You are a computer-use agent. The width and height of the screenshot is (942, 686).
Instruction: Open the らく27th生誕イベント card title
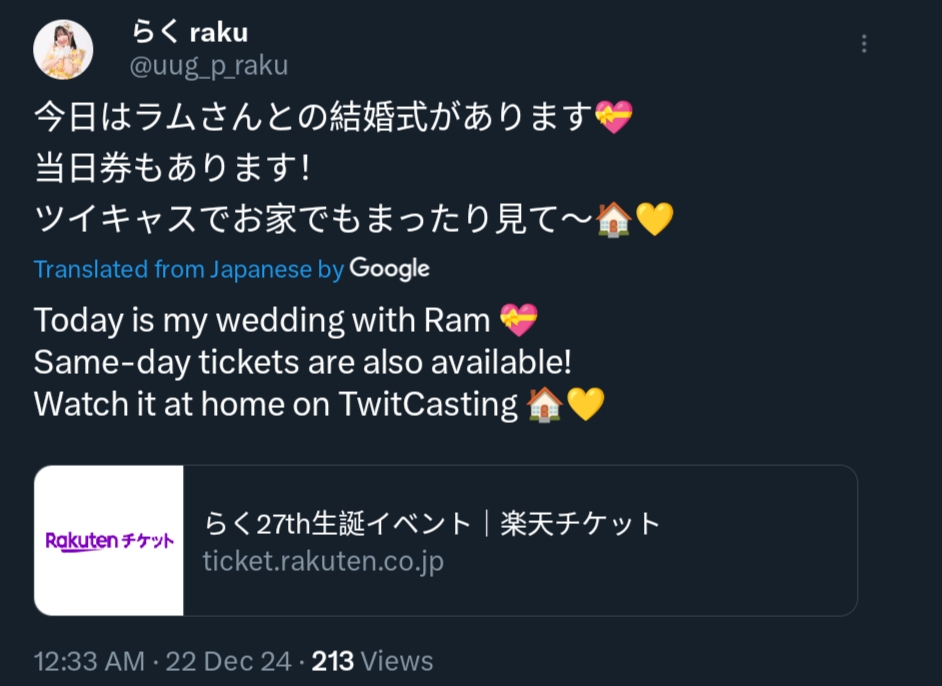pos(431,523)
